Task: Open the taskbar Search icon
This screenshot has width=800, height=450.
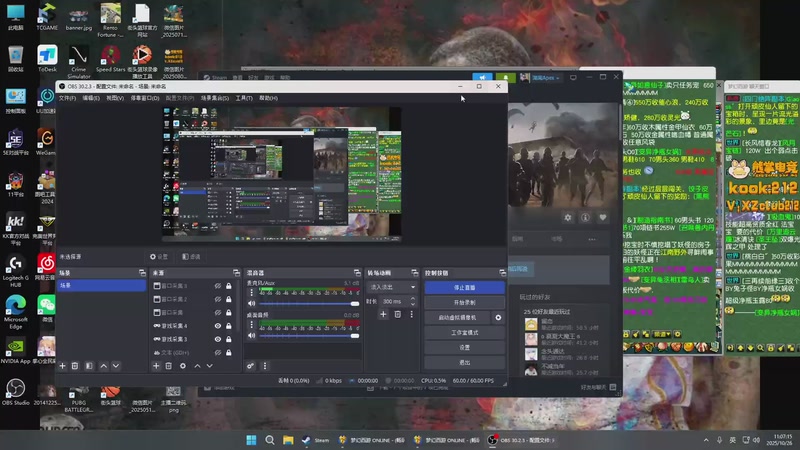Action: (270, 440)
